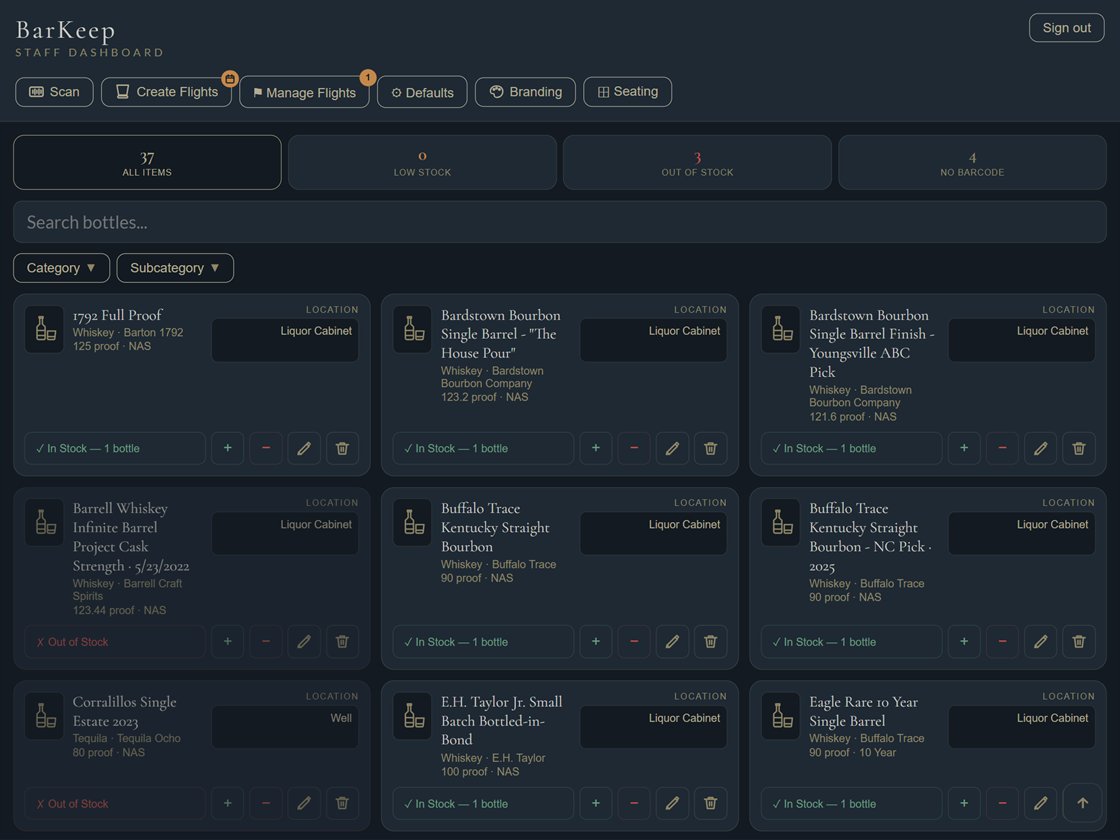Delete the Bardstown "The House Pour" entry
The image size is (1120, 840).
(x=711, y=448)
